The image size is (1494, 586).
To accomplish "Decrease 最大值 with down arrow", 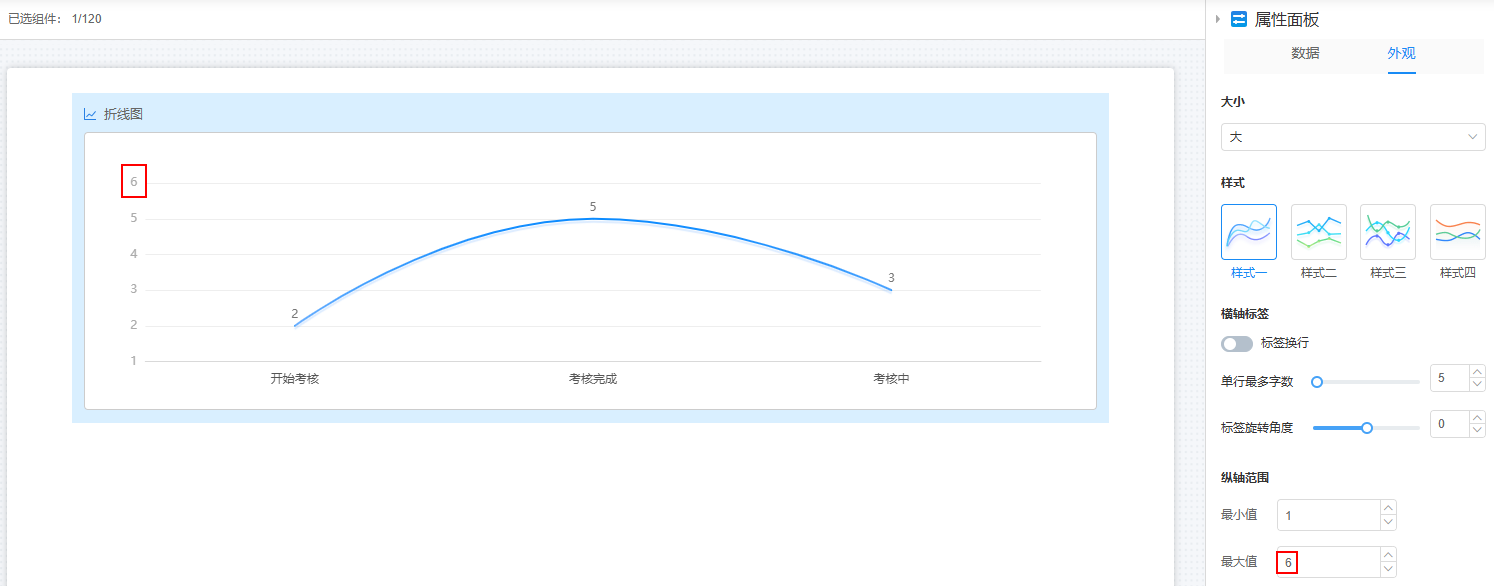I will click(1387, 570).
